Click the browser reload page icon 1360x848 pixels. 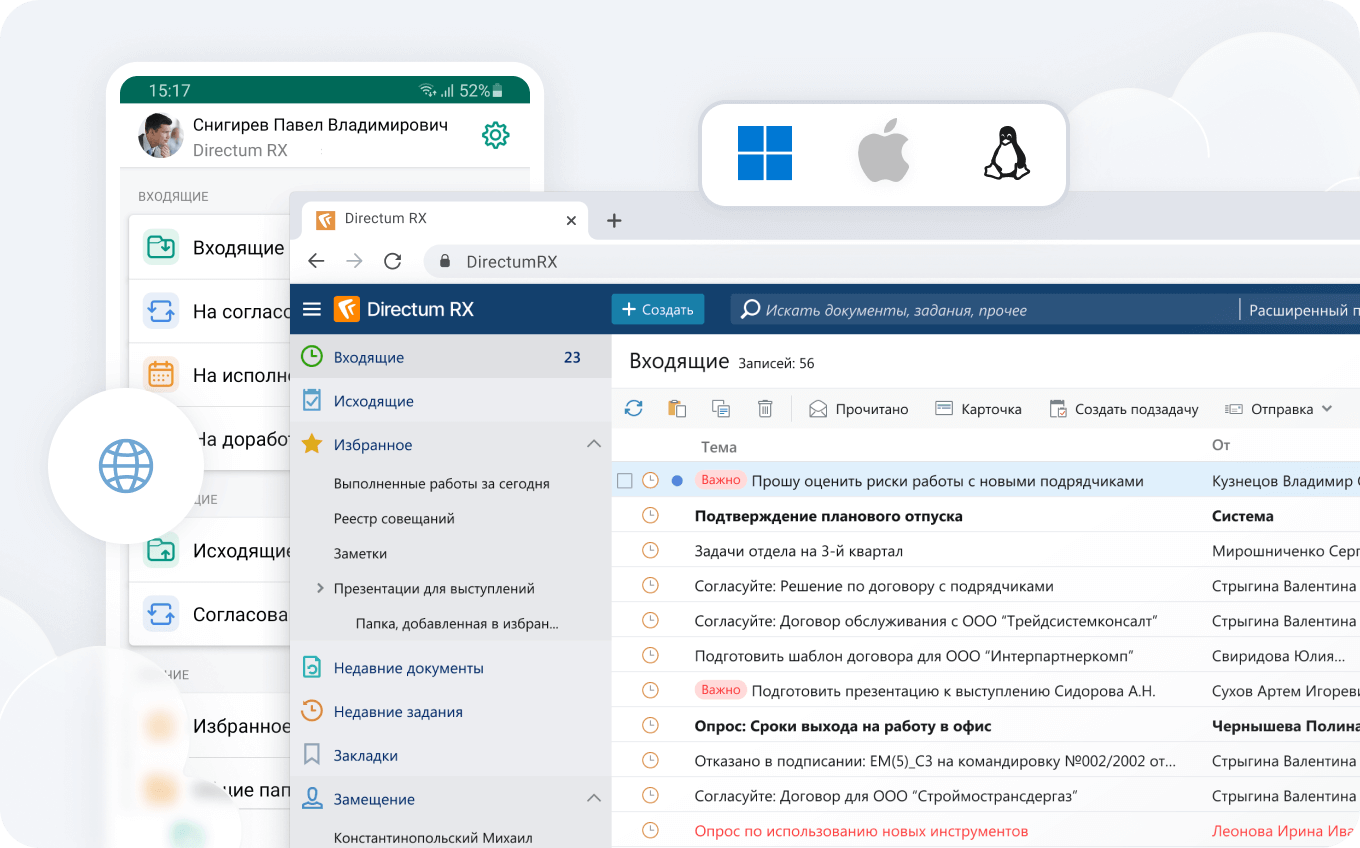393,261
